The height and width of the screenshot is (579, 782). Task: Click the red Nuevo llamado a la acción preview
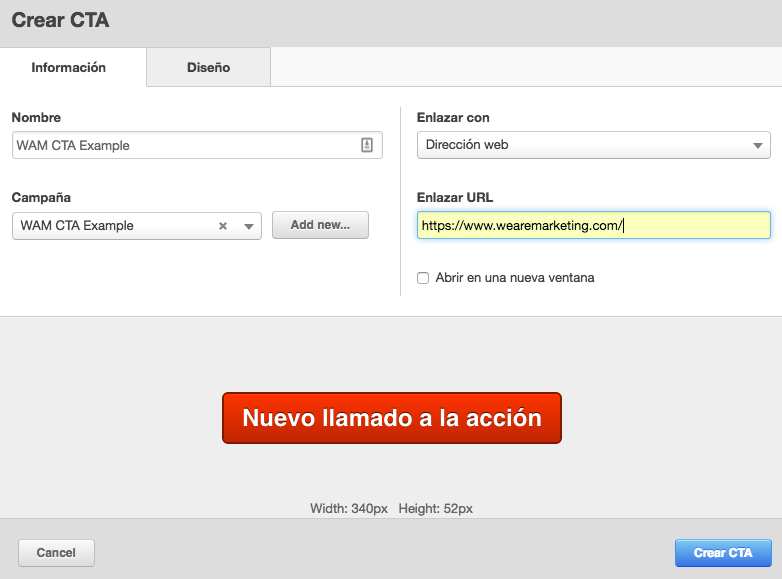(x=391, y=418)
